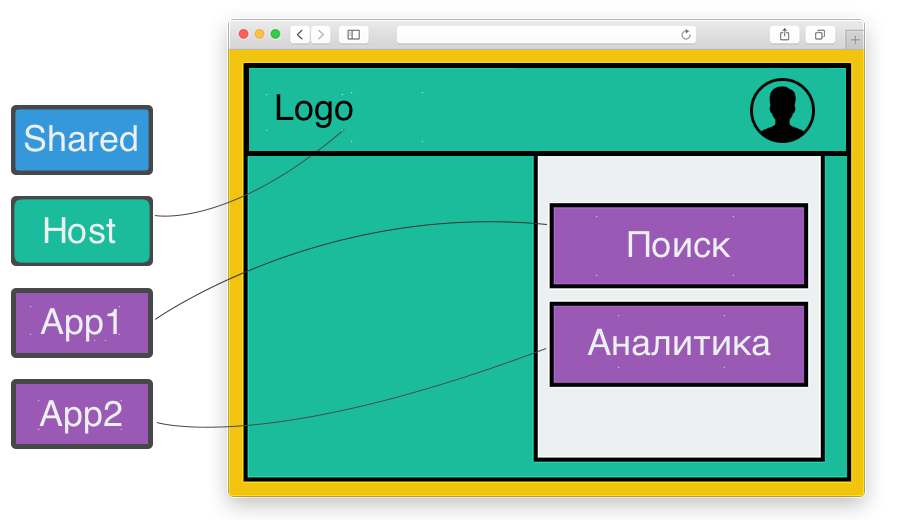
Task: Select the purple App1 box
Action: [x=82, y=323]
